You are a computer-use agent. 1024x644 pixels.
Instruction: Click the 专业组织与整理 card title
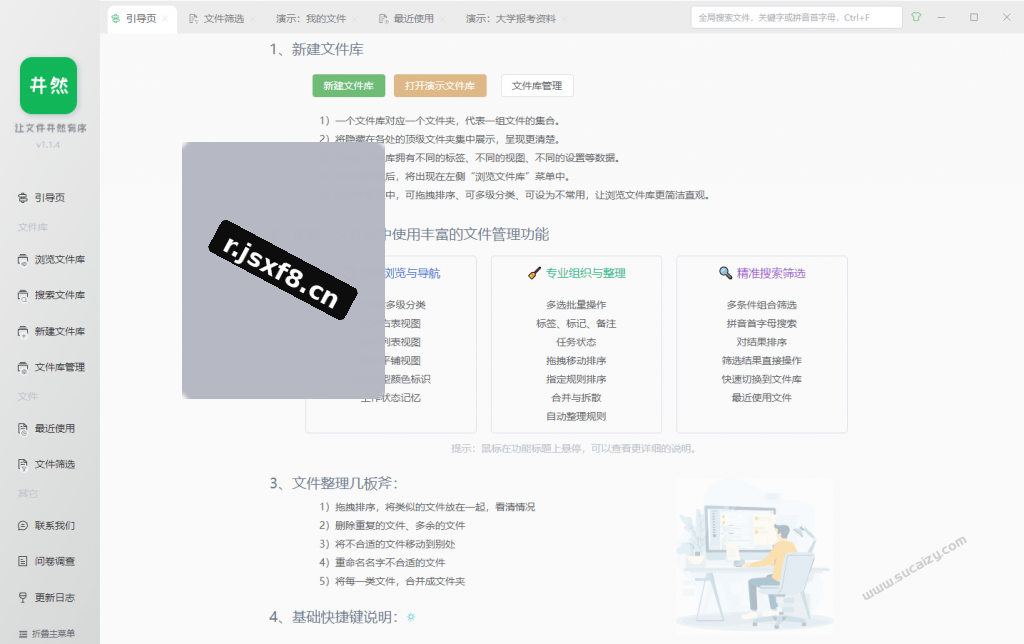click(586, 273)
